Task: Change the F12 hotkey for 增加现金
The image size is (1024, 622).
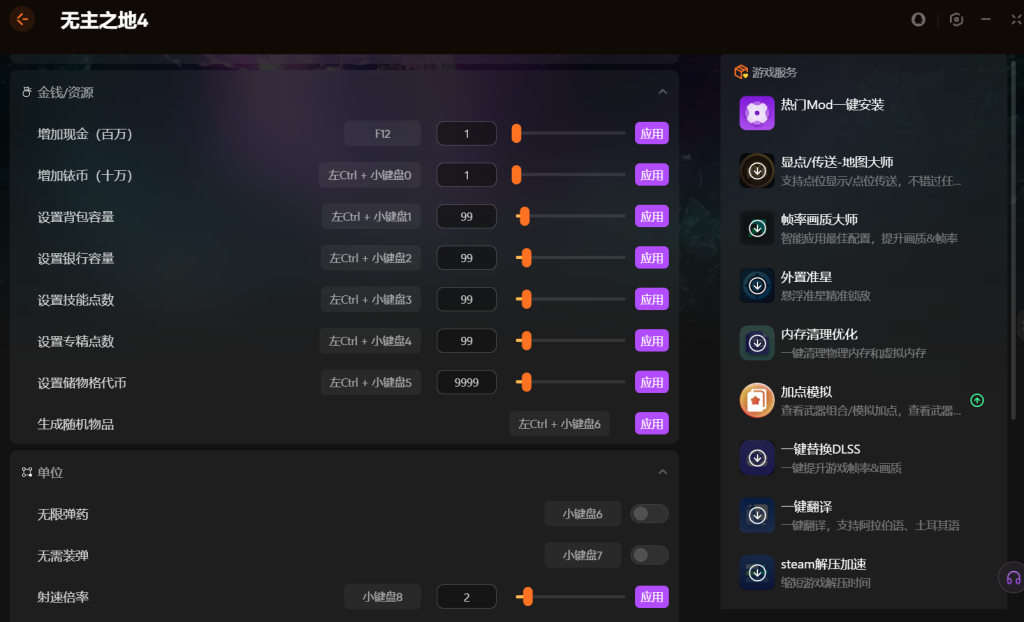Action: (x=382, y=133)
